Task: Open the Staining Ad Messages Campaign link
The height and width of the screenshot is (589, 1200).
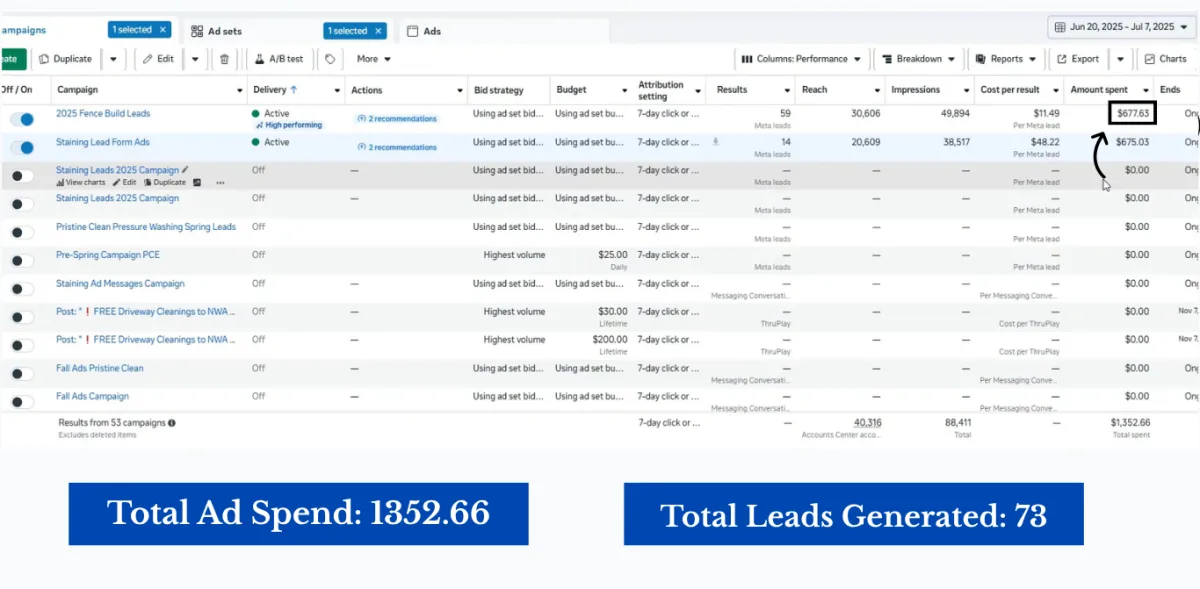Action: tap(120, 283)
